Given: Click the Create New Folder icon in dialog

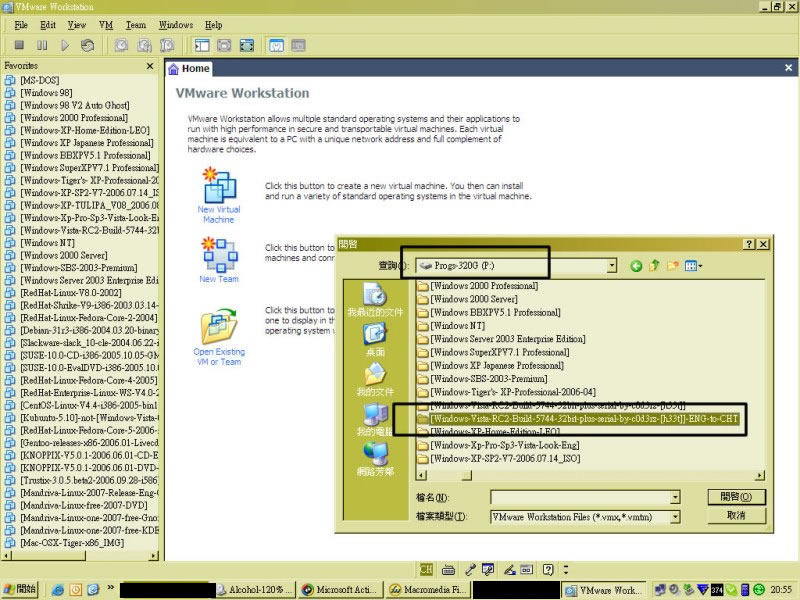Looking at the screenshot, I should tap(673, 265).
